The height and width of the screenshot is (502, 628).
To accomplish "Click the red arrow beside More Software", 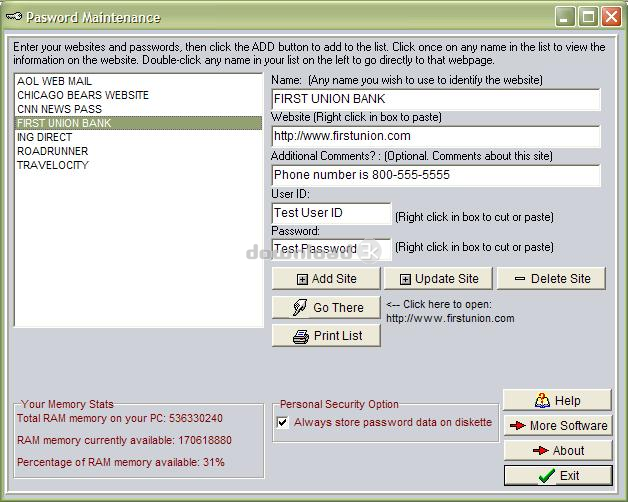I will click(x=517, y=425).
